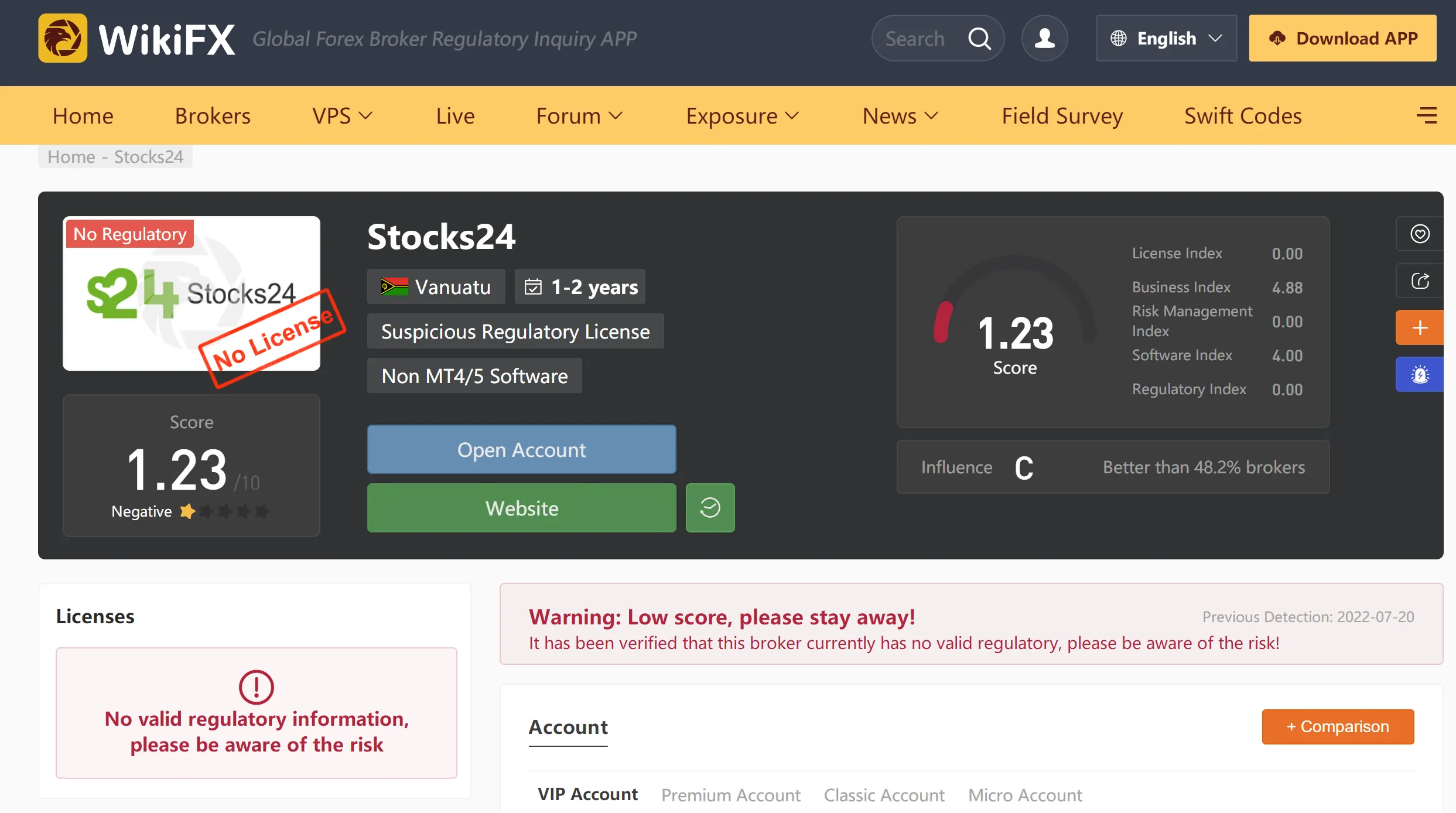The image size is (1456, 813).
Task: Click the green Website button
Action: point(521,508)
